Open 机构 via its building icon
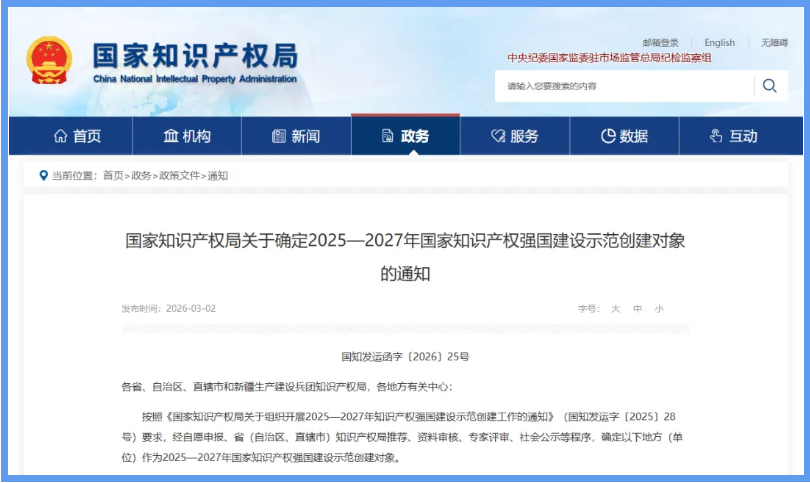Viewport: 810px width, 483px height. click(171, 137)
